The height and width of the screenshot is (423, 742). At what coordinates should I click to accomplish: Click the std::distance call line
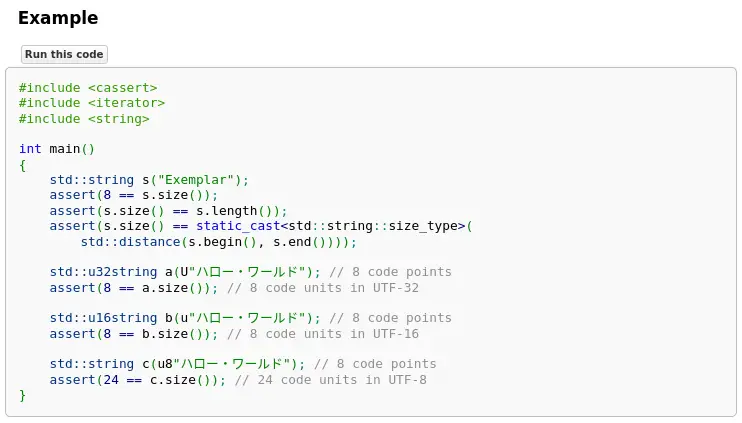(x=218, y=242)
